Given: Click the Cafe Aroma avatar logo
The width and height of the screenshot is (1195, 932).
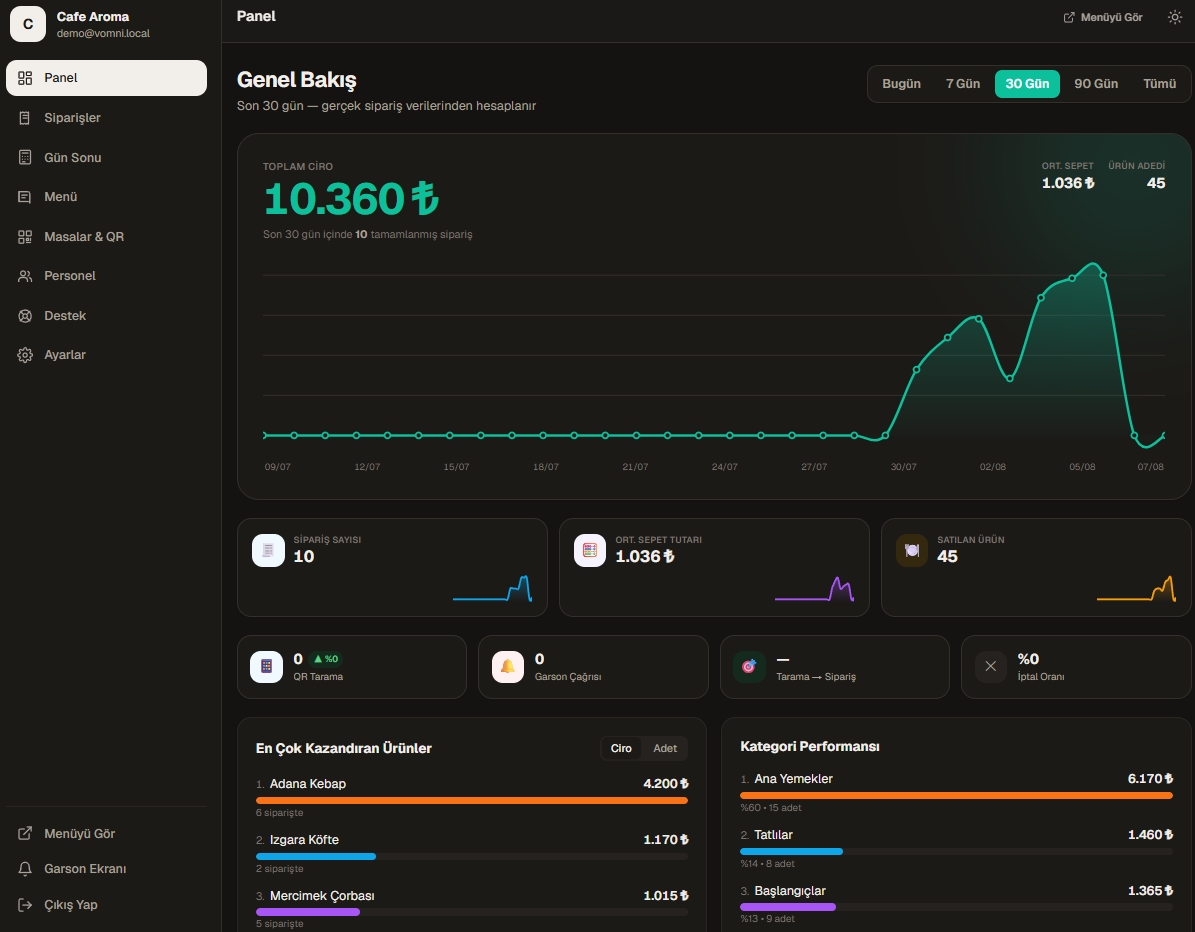Looking at the screenshot, I should click(x=28, y=24).
